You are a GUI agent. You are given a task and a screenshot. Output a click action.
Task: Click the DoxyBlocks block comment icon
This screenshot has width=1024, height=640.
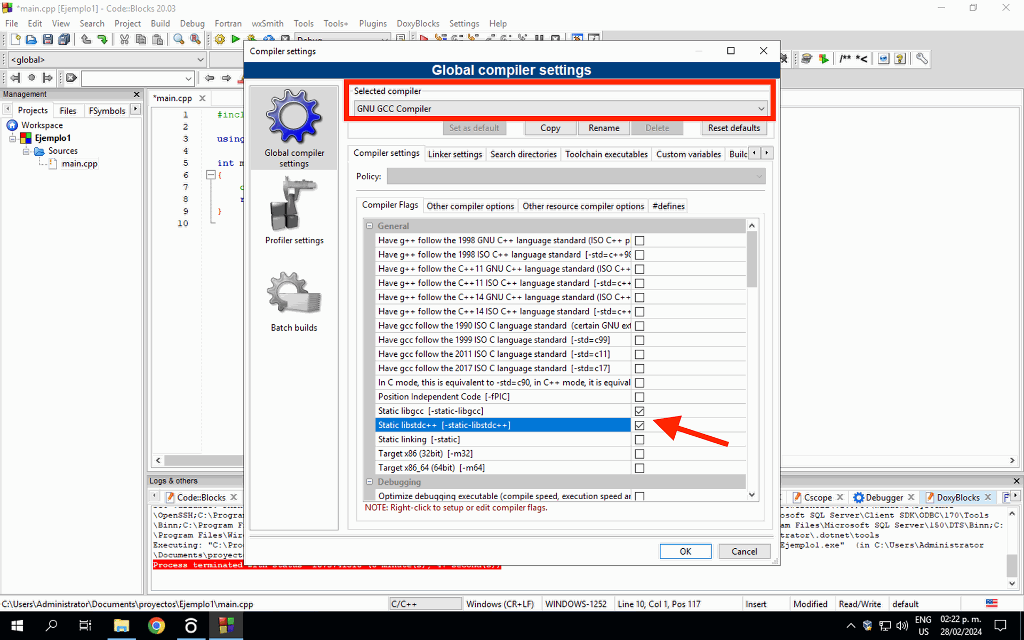(845, 59)
